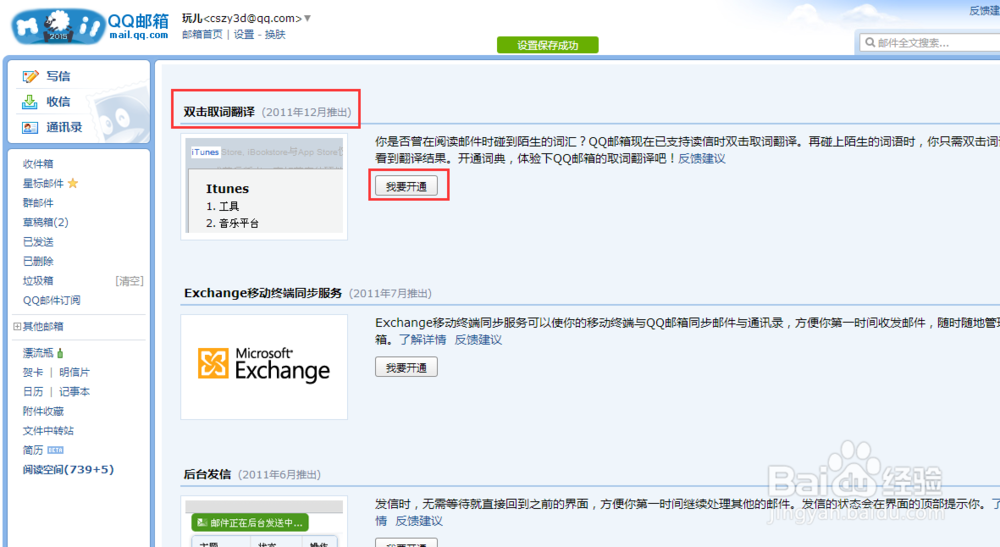This screenshot has width=1000, height=547.
Task: Open 邮箱首页 link in header
Action: pos(202,34)
